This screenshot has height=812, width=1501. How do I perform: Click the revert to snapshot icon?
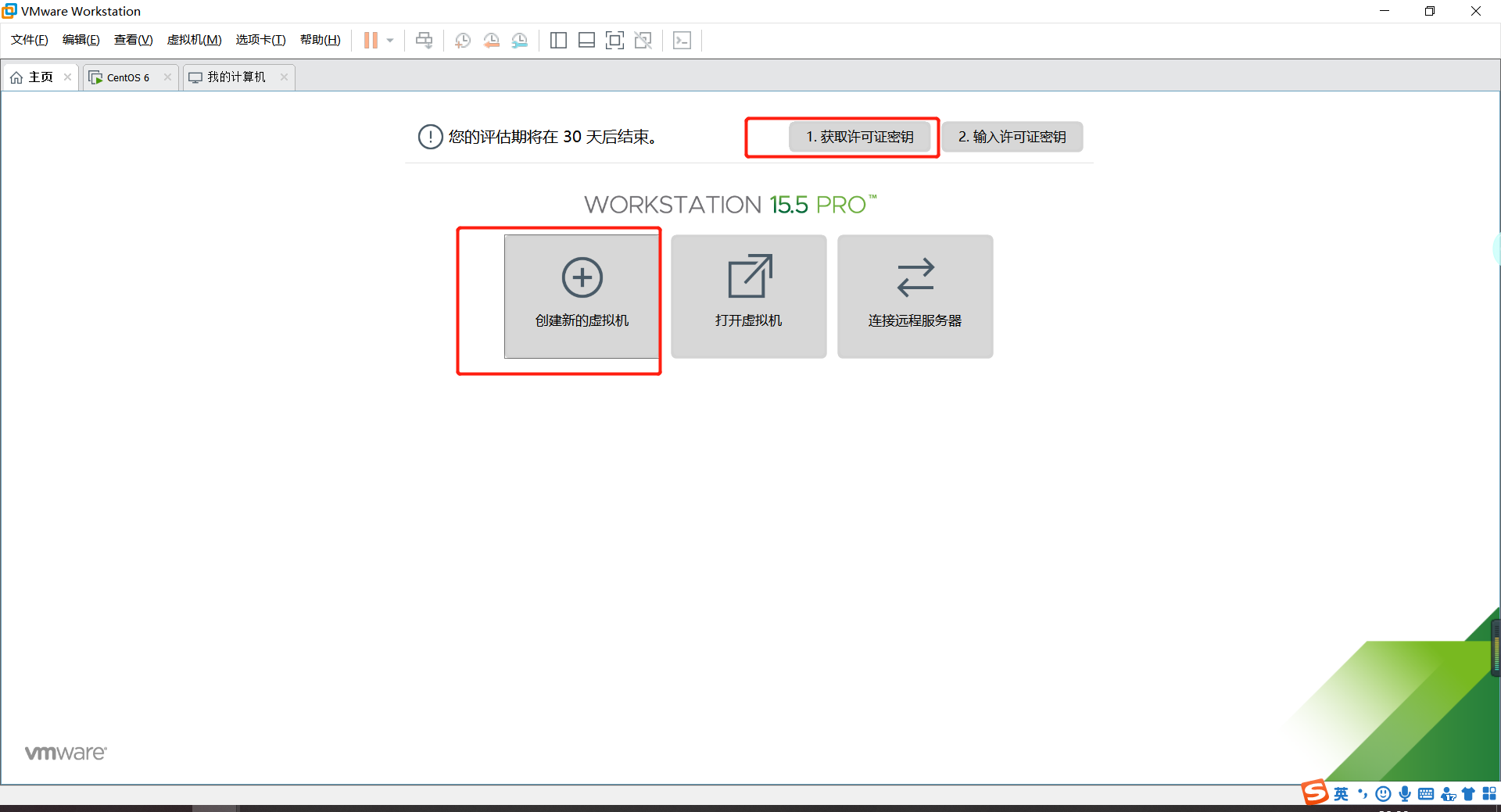click(491, 41)
